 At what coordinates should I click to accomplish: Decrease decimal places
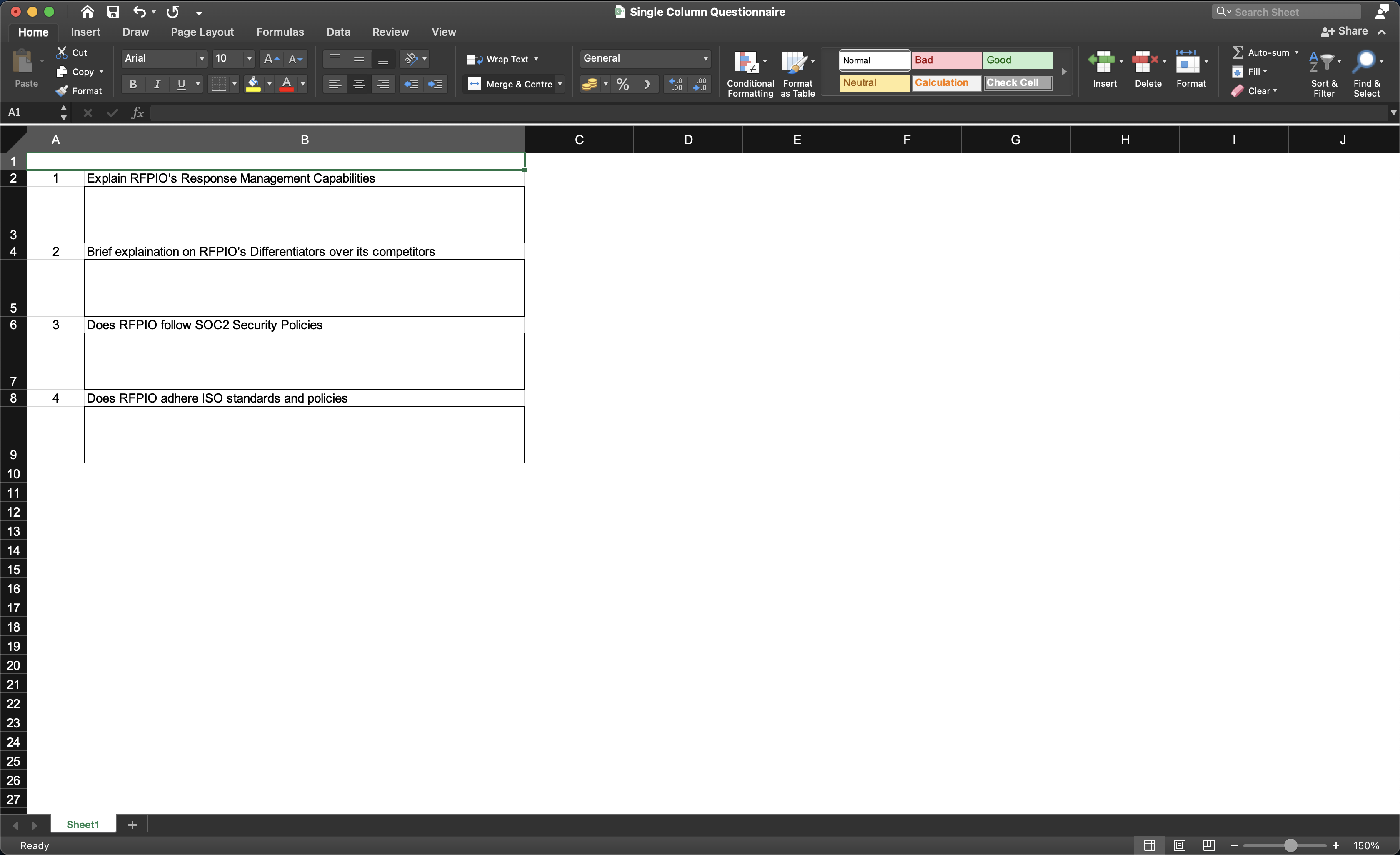[x=700, y=84]
